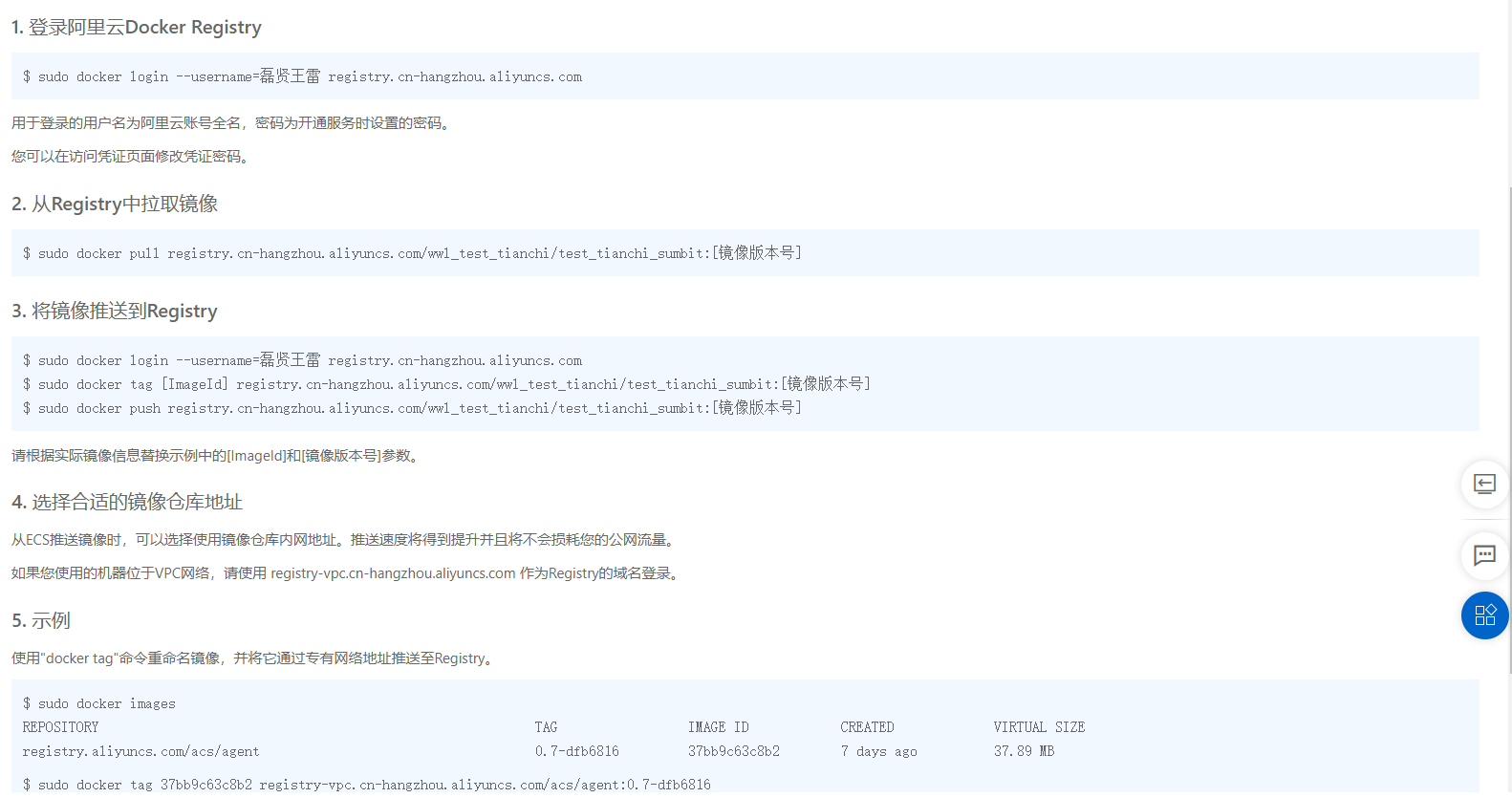Screen dimensions: 1512x798
Task: Click the collapse sidebar arrow icon
Action: tap(1484, 484)
